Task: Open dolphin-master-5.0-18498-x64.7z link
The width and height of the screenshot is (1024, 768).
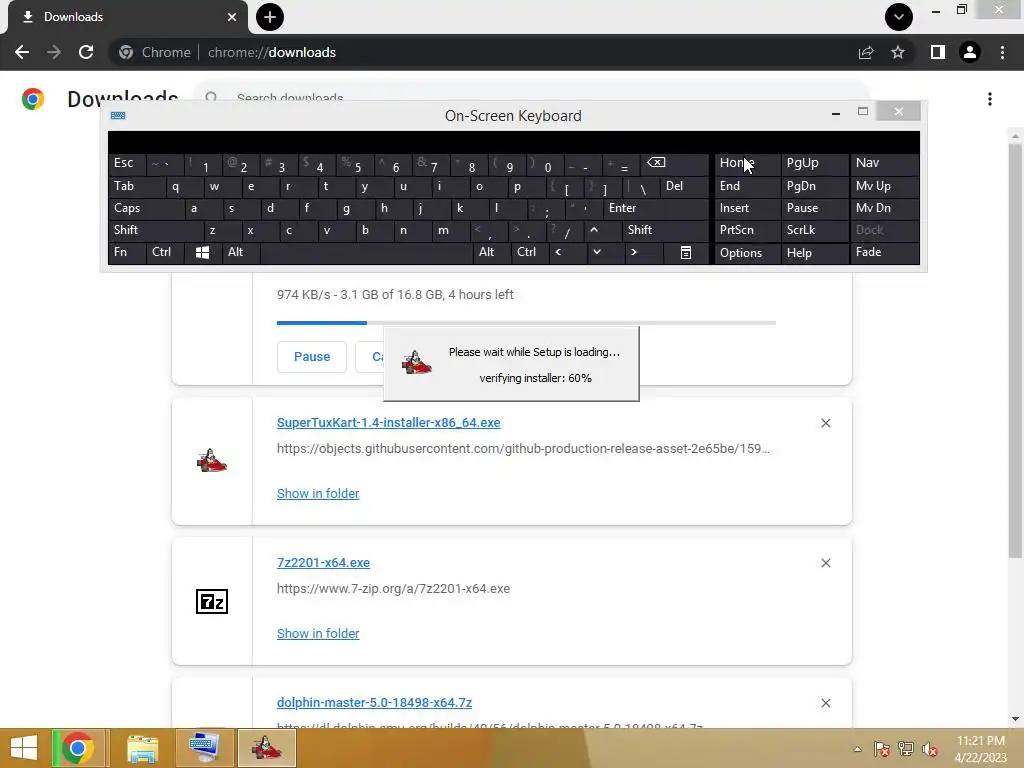Action: click(x=374, y=703)
